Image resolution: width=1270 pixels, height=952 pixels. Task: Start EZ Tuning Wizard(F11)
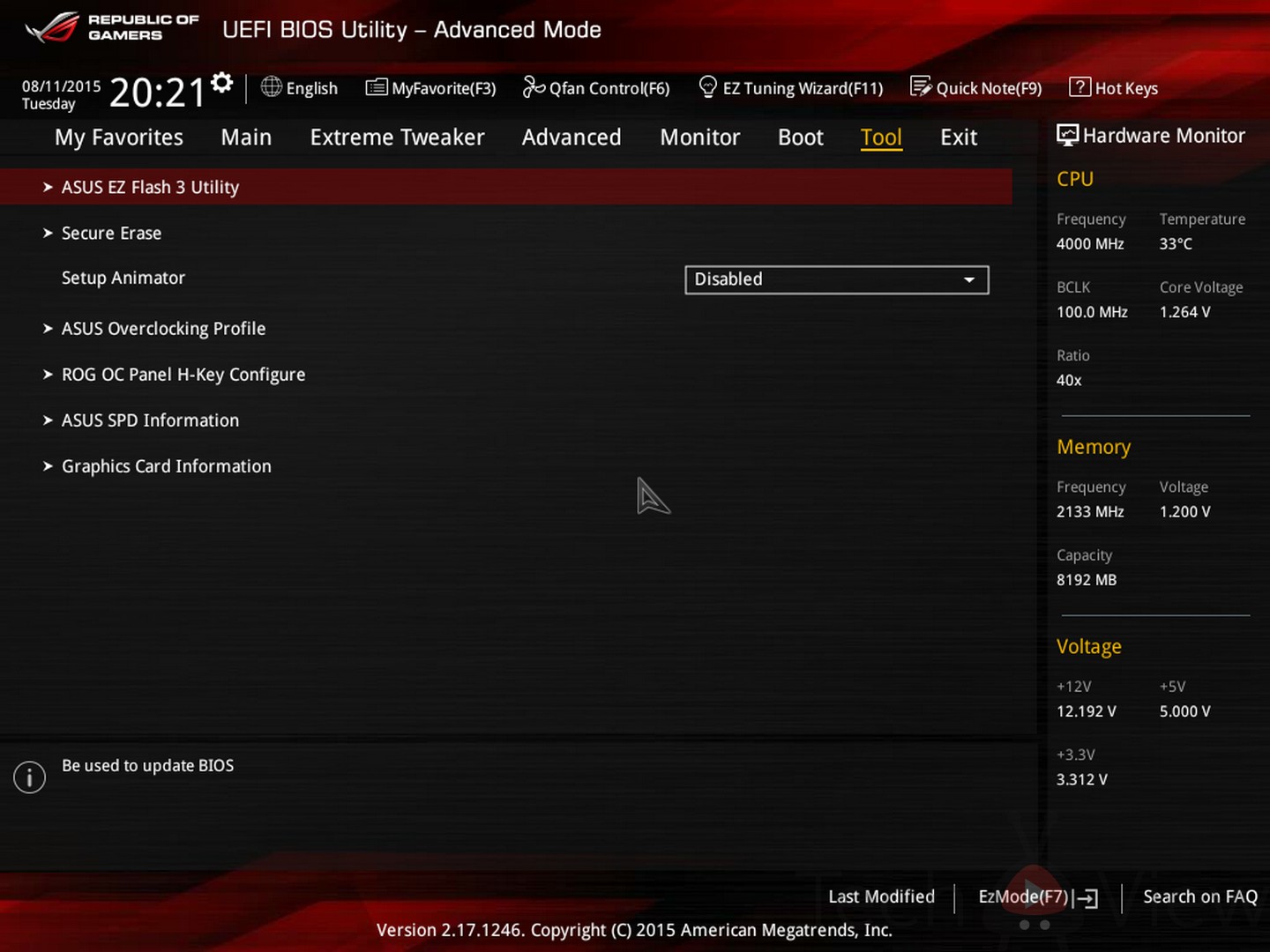coord(791,87)
